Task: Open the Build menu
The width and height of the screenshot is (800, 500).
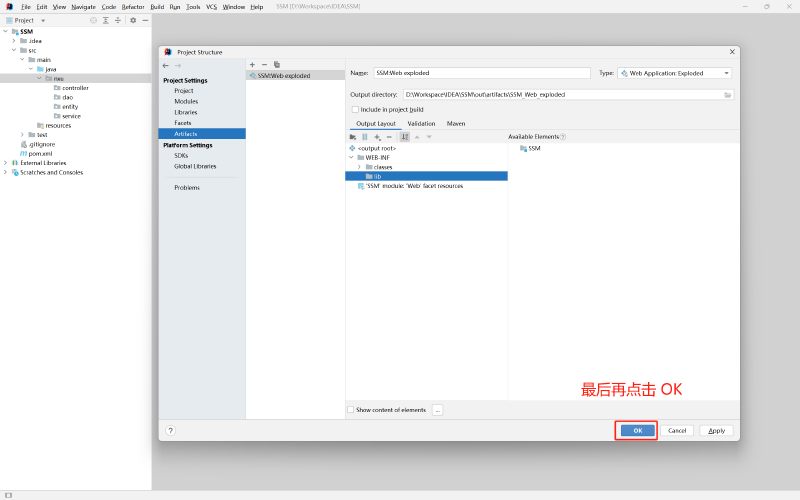Action: [x=157, y=7]
